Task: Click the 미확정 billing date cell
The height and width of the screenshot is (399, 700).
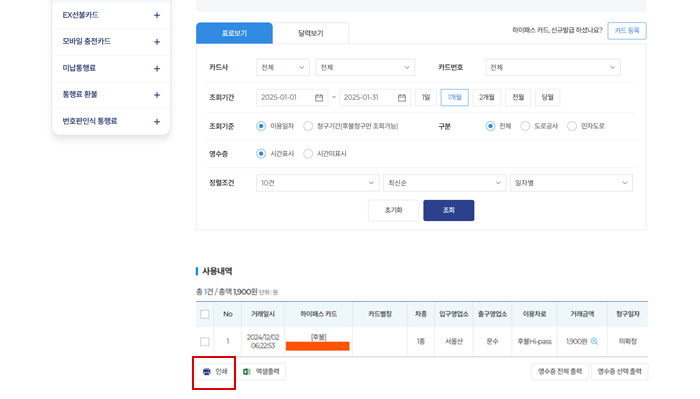Action: [628, 341]
